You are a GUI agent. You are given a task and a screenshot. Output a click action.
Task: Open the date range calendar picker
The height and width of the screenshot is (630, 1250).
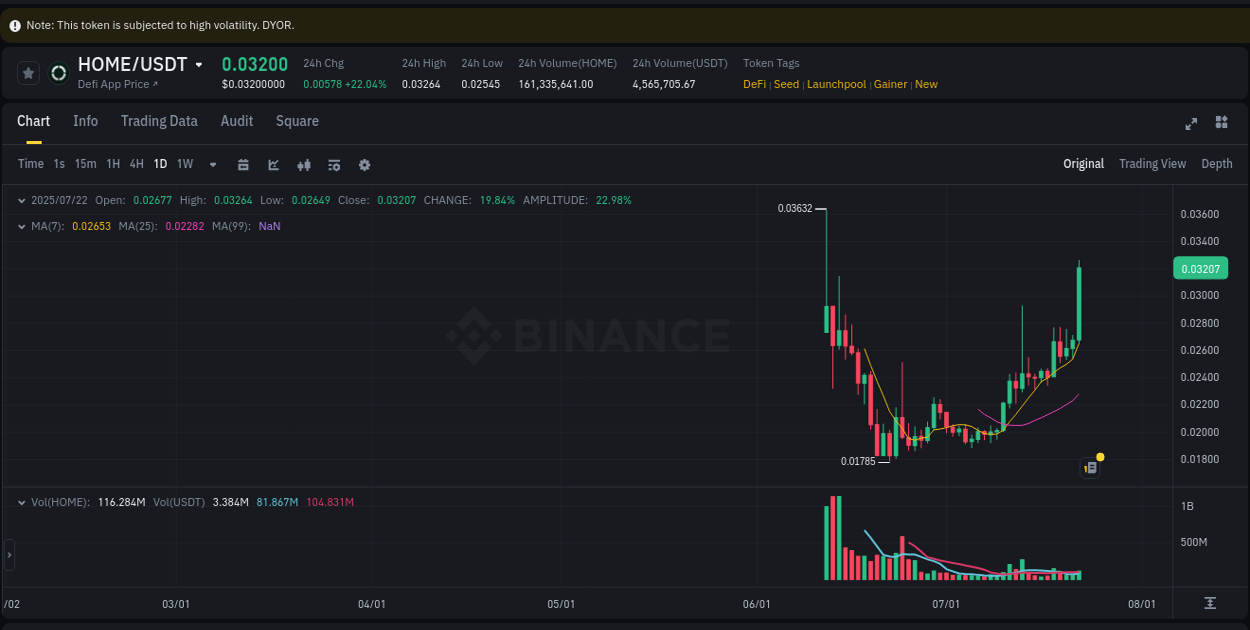pos(243,164)
